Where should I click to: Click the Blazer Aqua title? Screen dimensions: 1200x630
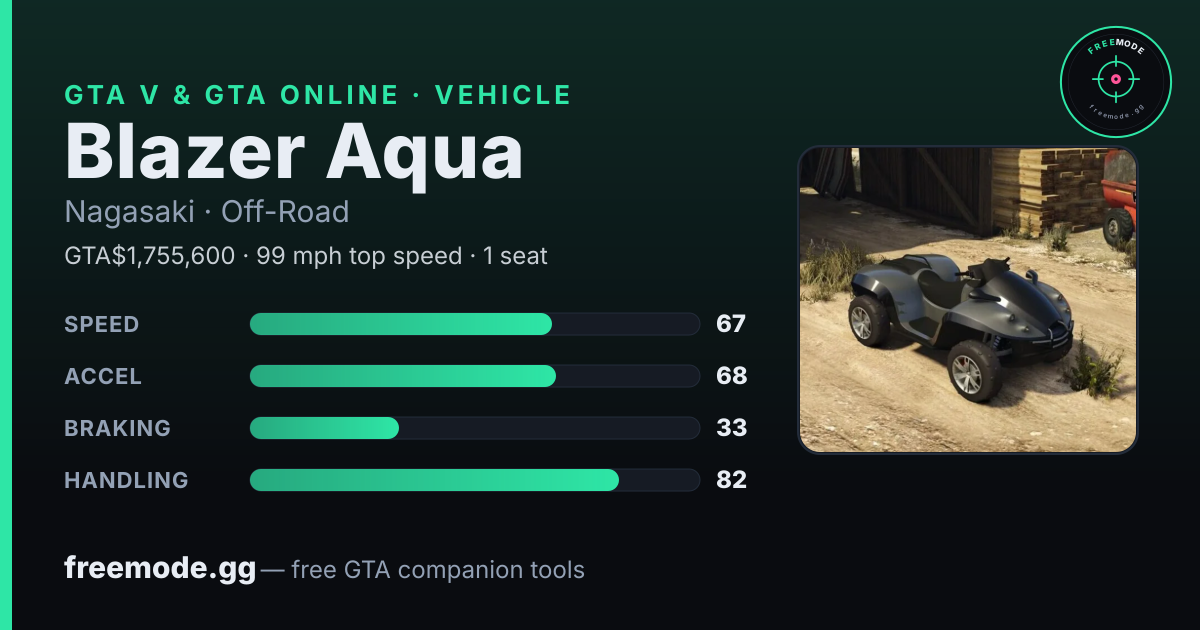pyautogui.click(x=294, y=152)
